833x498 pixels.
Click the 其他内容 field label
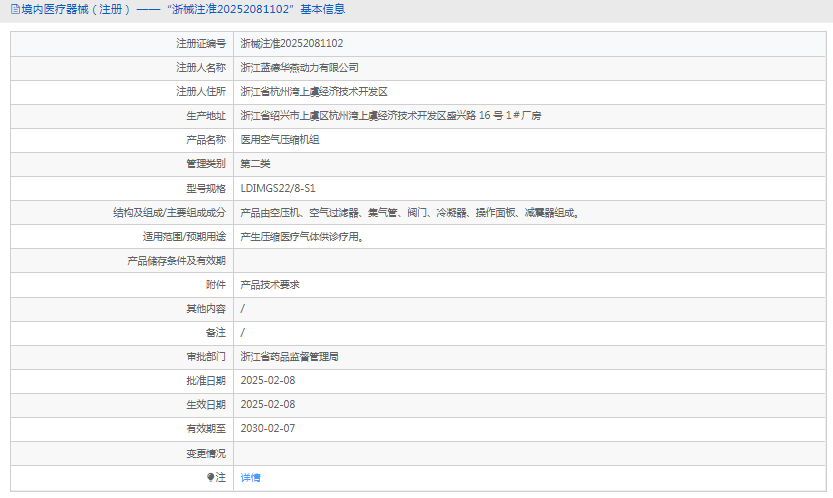[x=206, y=309]
